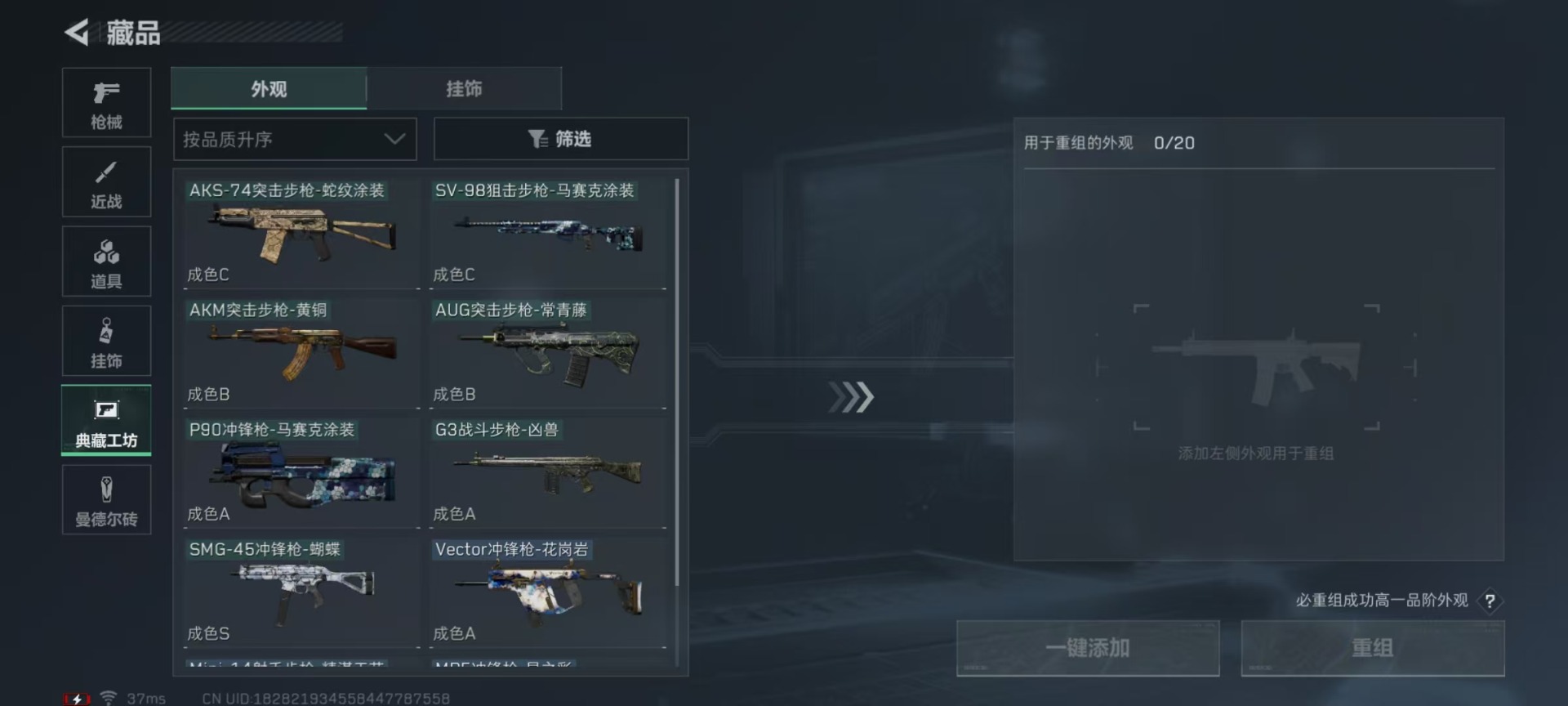This screenshot has width=1568, height=706.
Task: Click the skin list vertical scrollbar
Action: [677, 382]
